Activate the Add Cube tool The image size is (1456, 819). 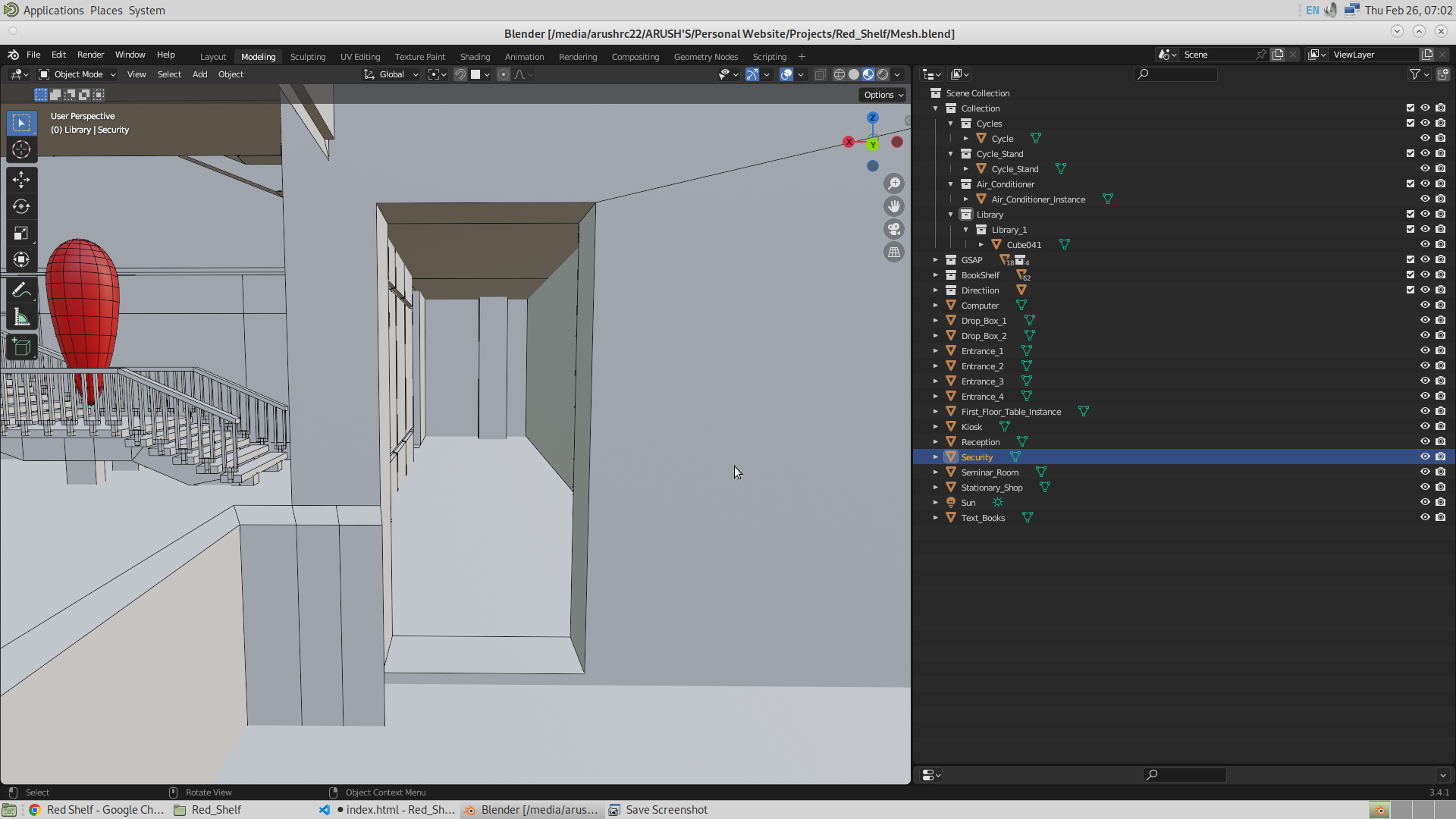[x=21, y=347]
